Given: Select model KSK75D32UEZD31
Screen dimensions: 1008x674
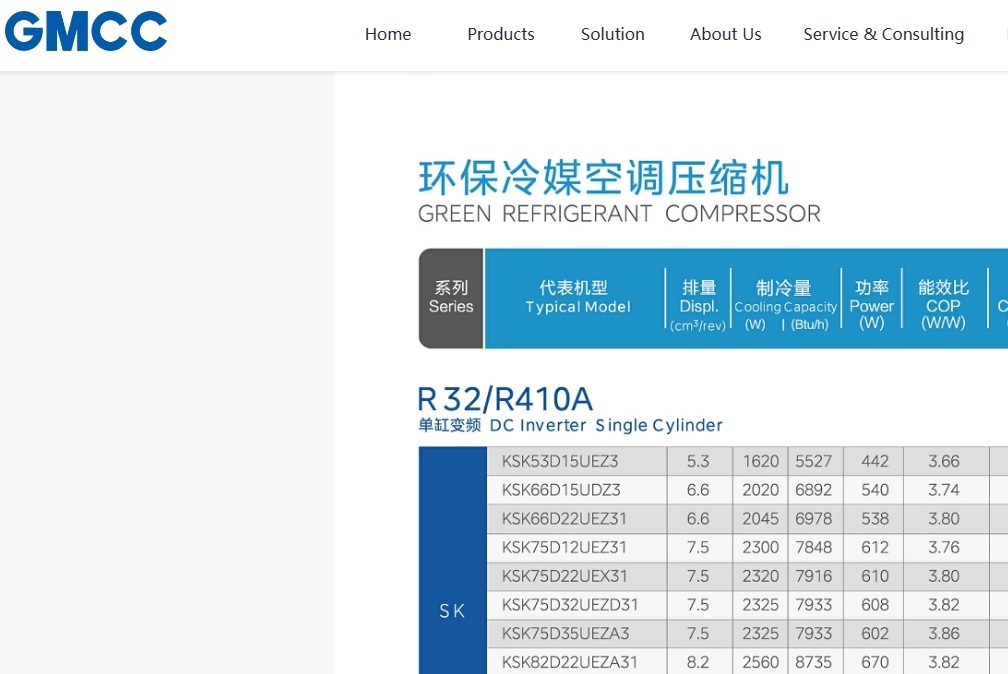Looking at the screenshot, I should [570, 605].
